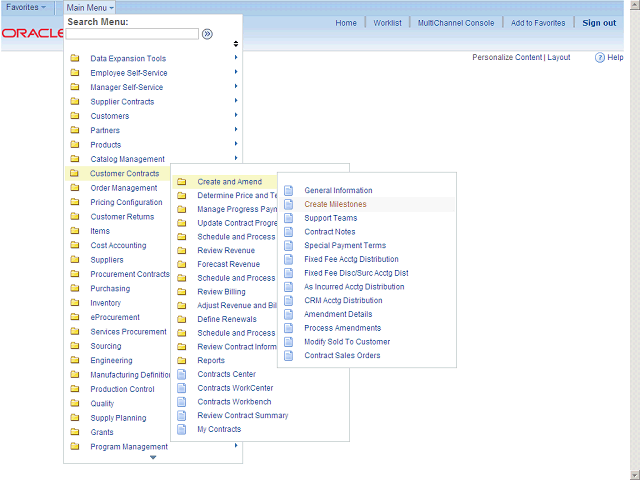Open Process Amendments menu entry
Screen dimensions: 640x480
coord(342,328)
